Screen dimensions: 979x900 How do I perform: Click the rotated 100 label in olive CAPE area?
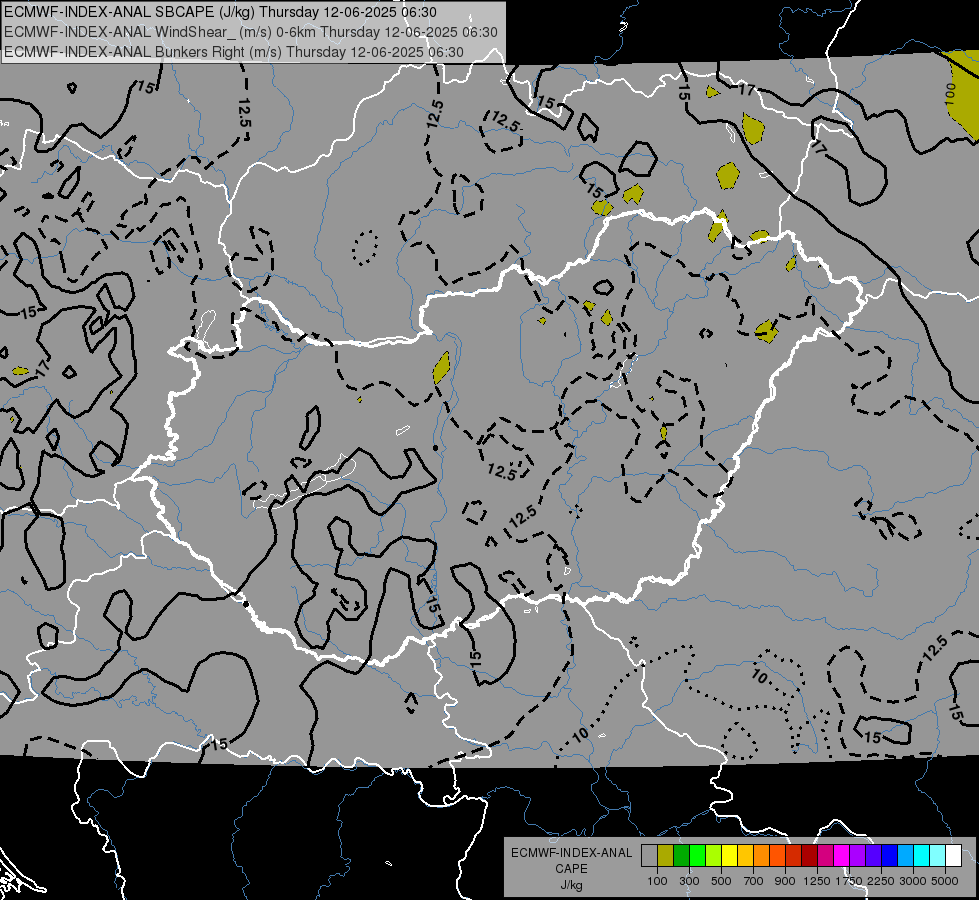tap(950, 94)
